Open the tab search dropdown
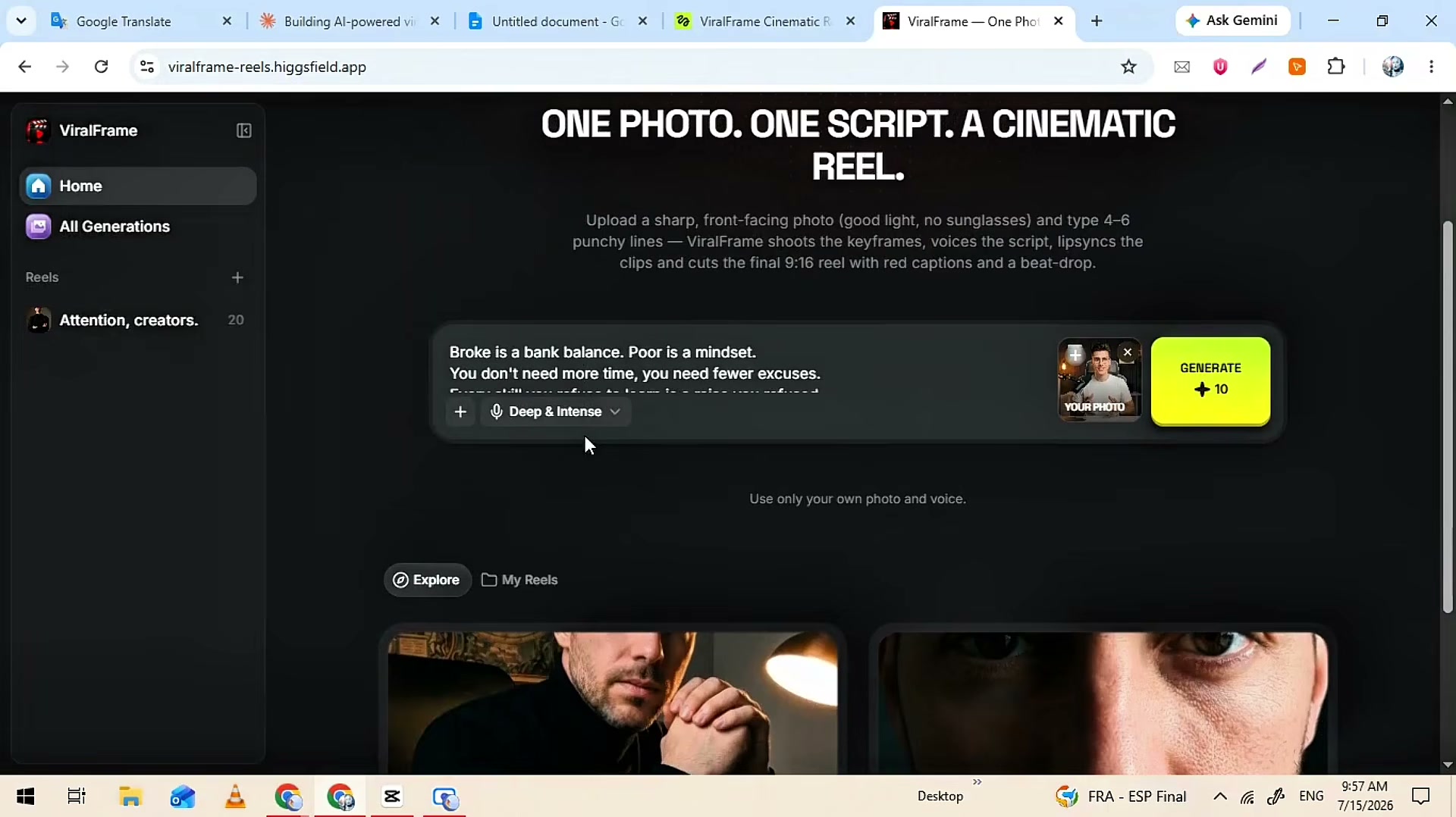 click(x=20, y=21)
